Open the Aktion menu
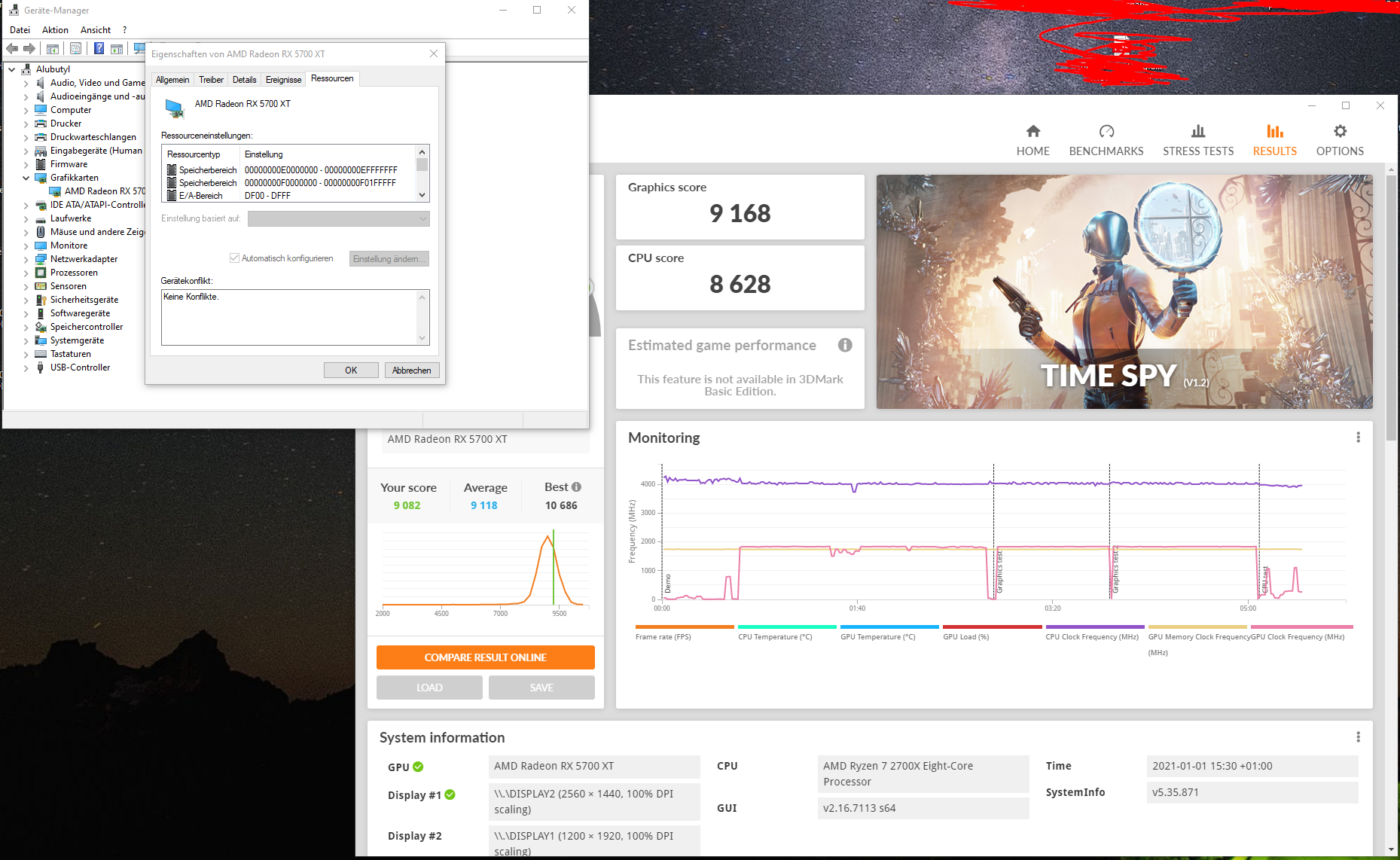Viewport: 1400px width, 860px height. (55, 30)
